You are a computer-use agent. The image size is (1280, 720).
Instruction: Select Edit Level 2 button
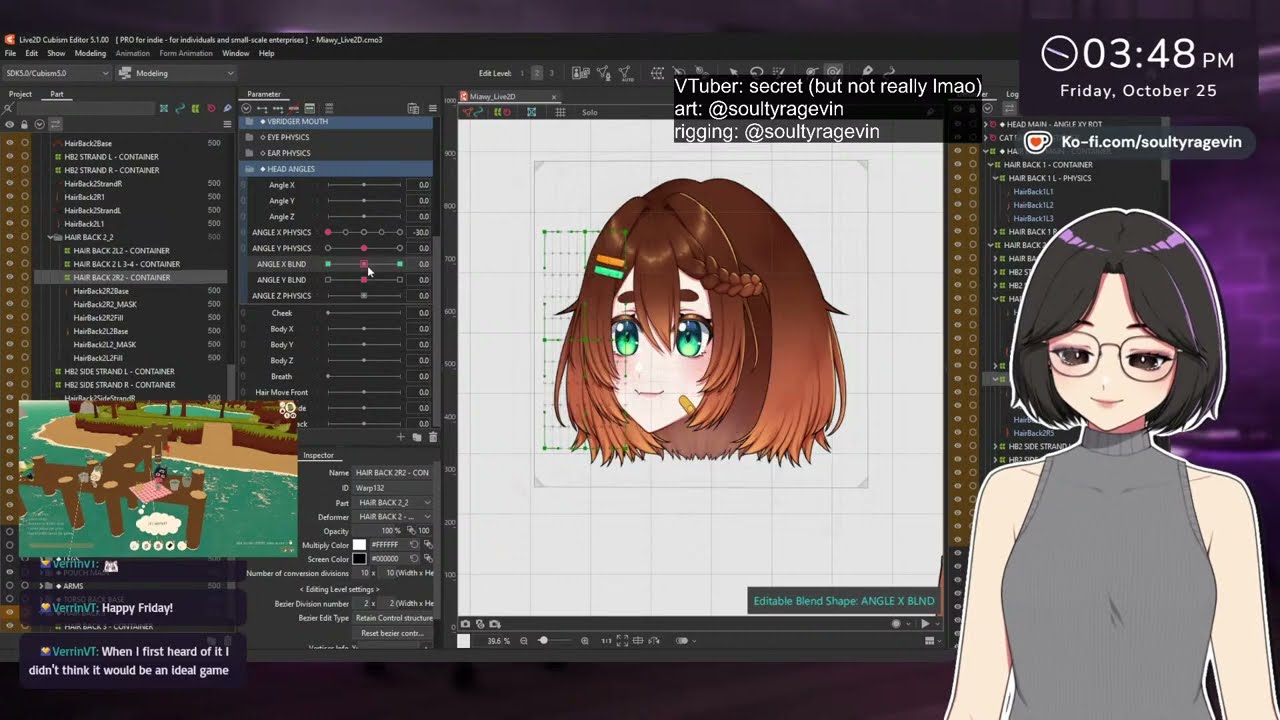tap(536, 73)
